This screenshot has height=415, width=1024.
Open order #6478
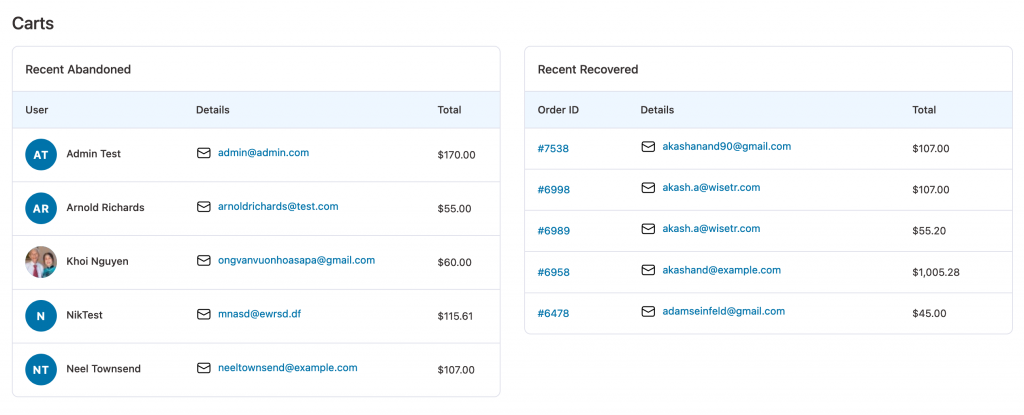point(553,313)
